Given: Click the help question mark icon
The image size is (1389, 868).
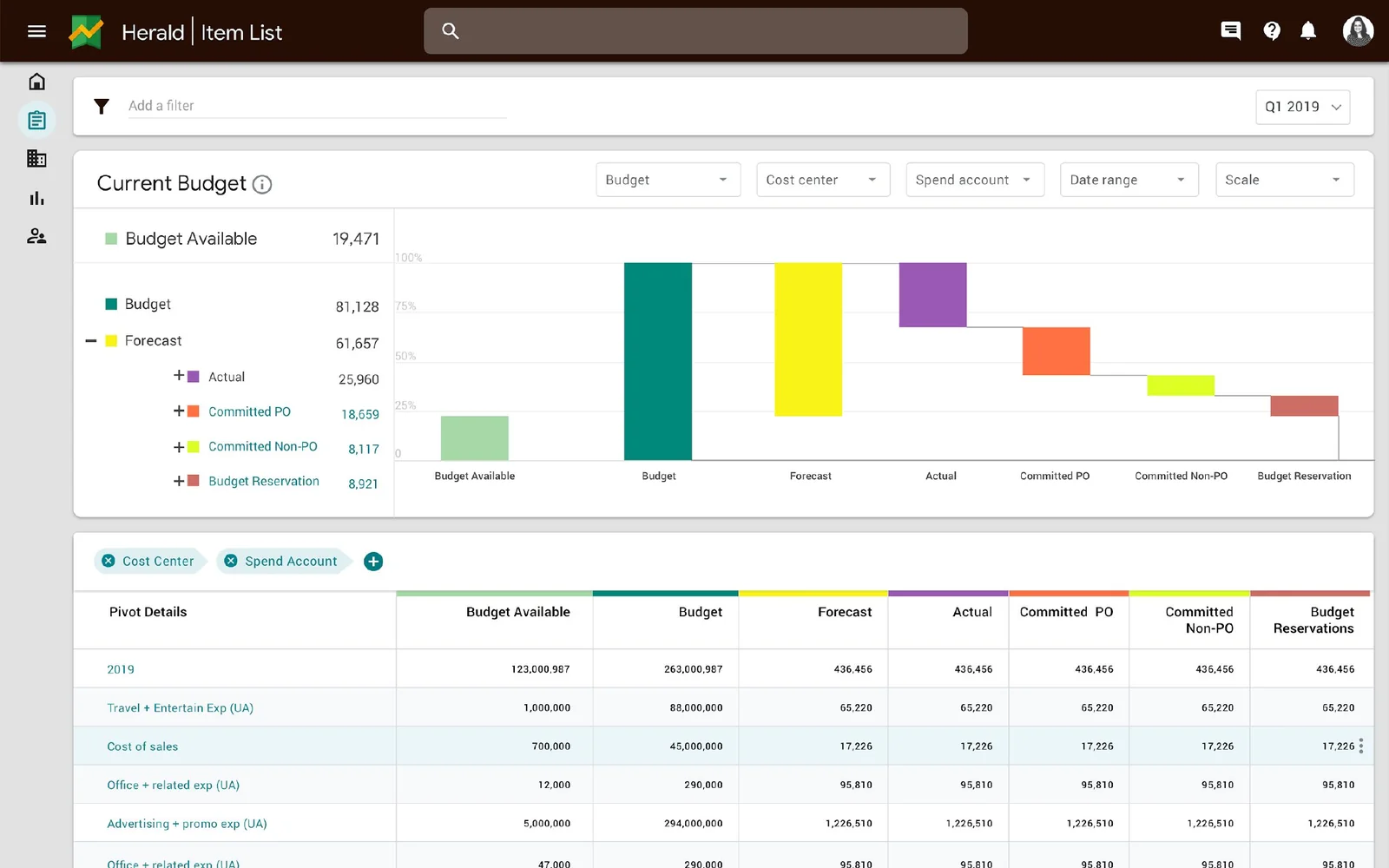Looking at the screenshot, I should 1272,31.
